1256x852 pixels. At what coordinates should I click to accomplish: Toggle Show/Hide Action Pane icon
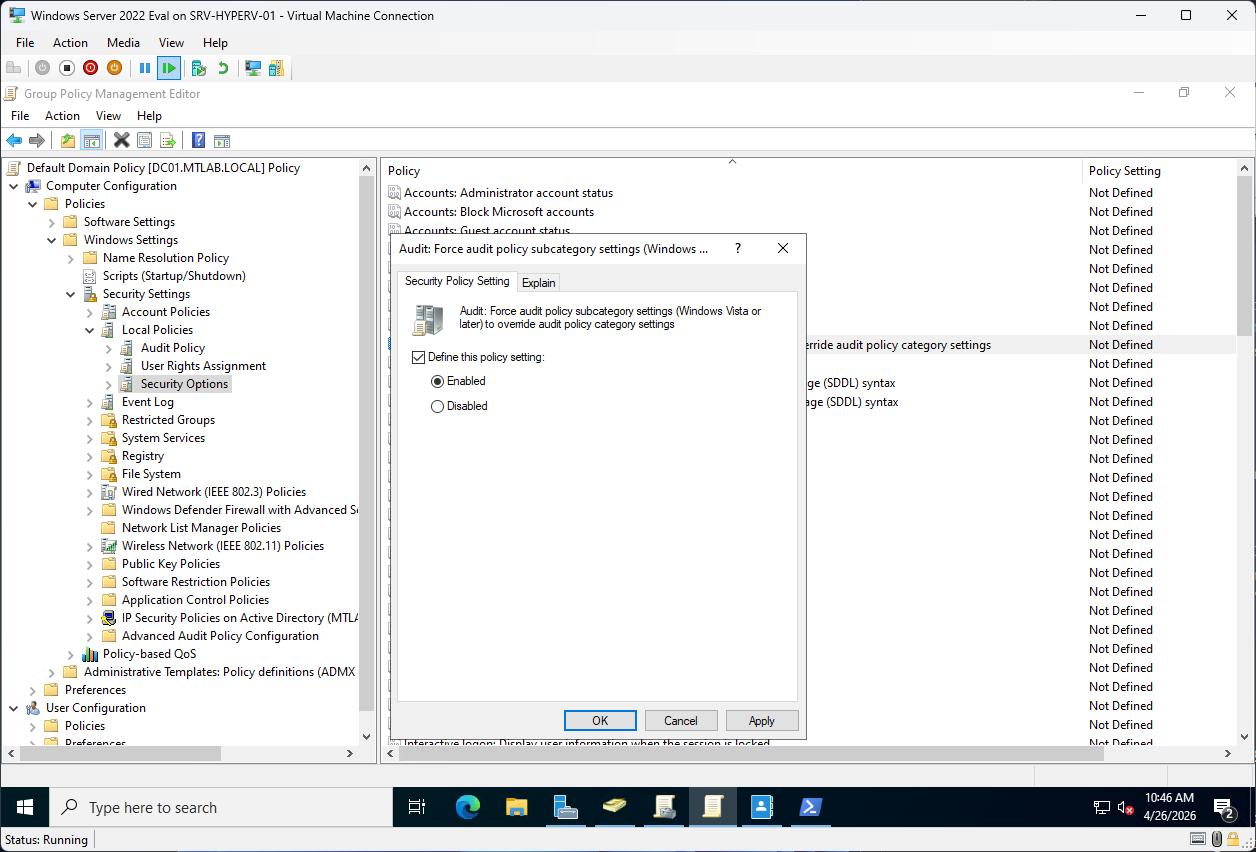(222, 140)
